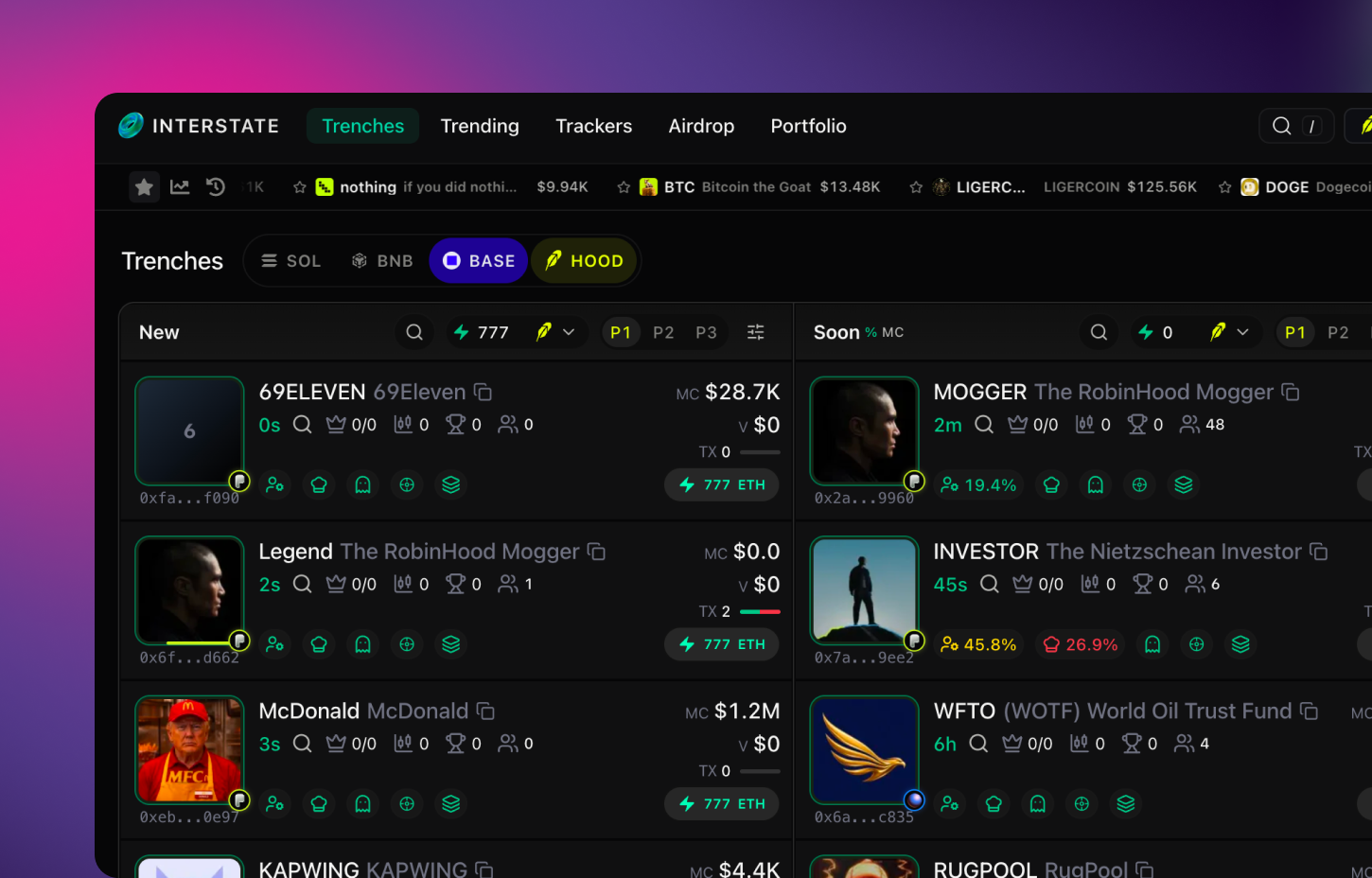Screen dimensions: 1372x878
Task: Buy Legend with 777 ETH
Action: point(722,644)
